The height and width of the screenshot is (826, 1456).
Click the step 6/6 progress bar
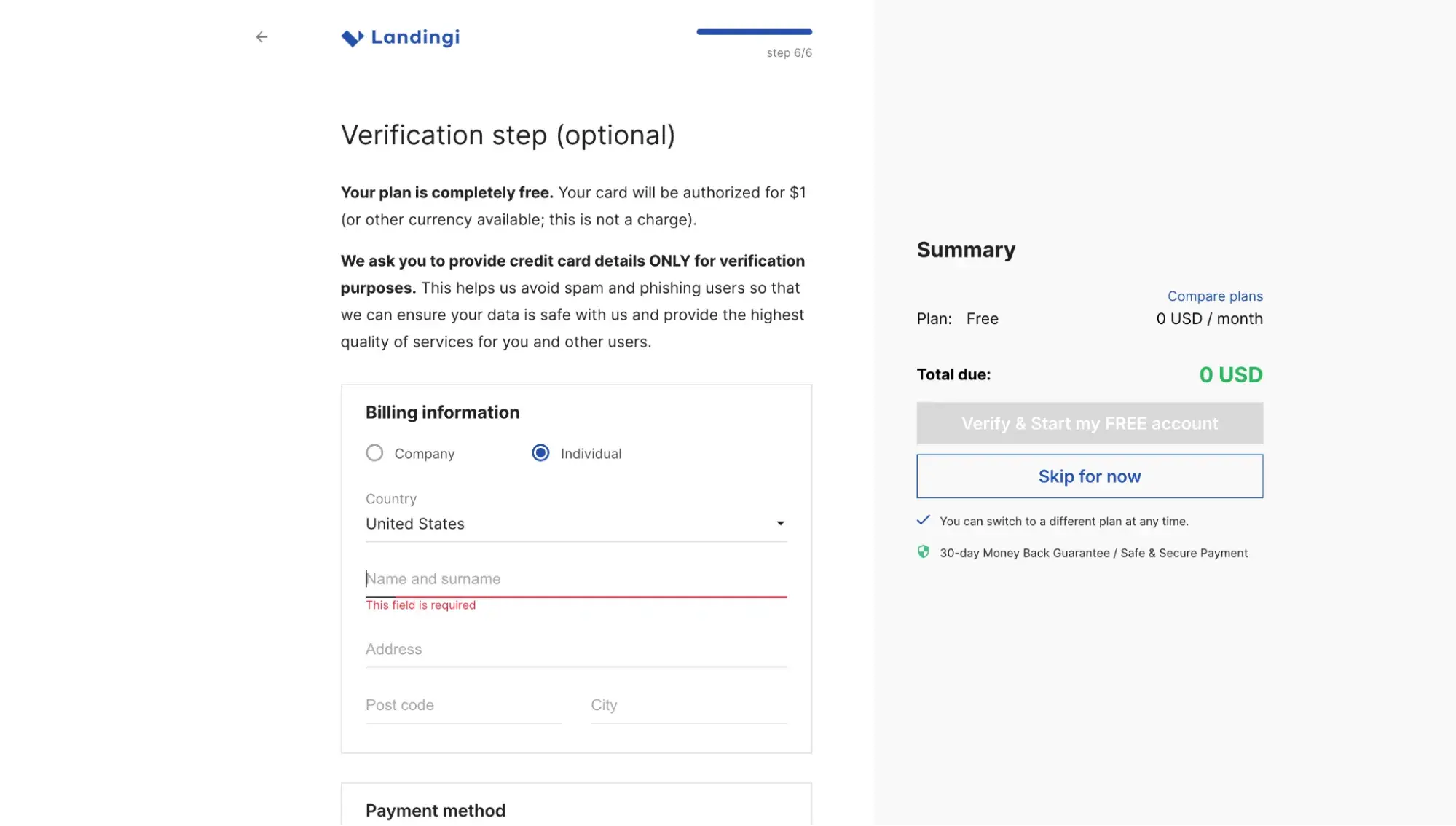[x=754, y=32]
